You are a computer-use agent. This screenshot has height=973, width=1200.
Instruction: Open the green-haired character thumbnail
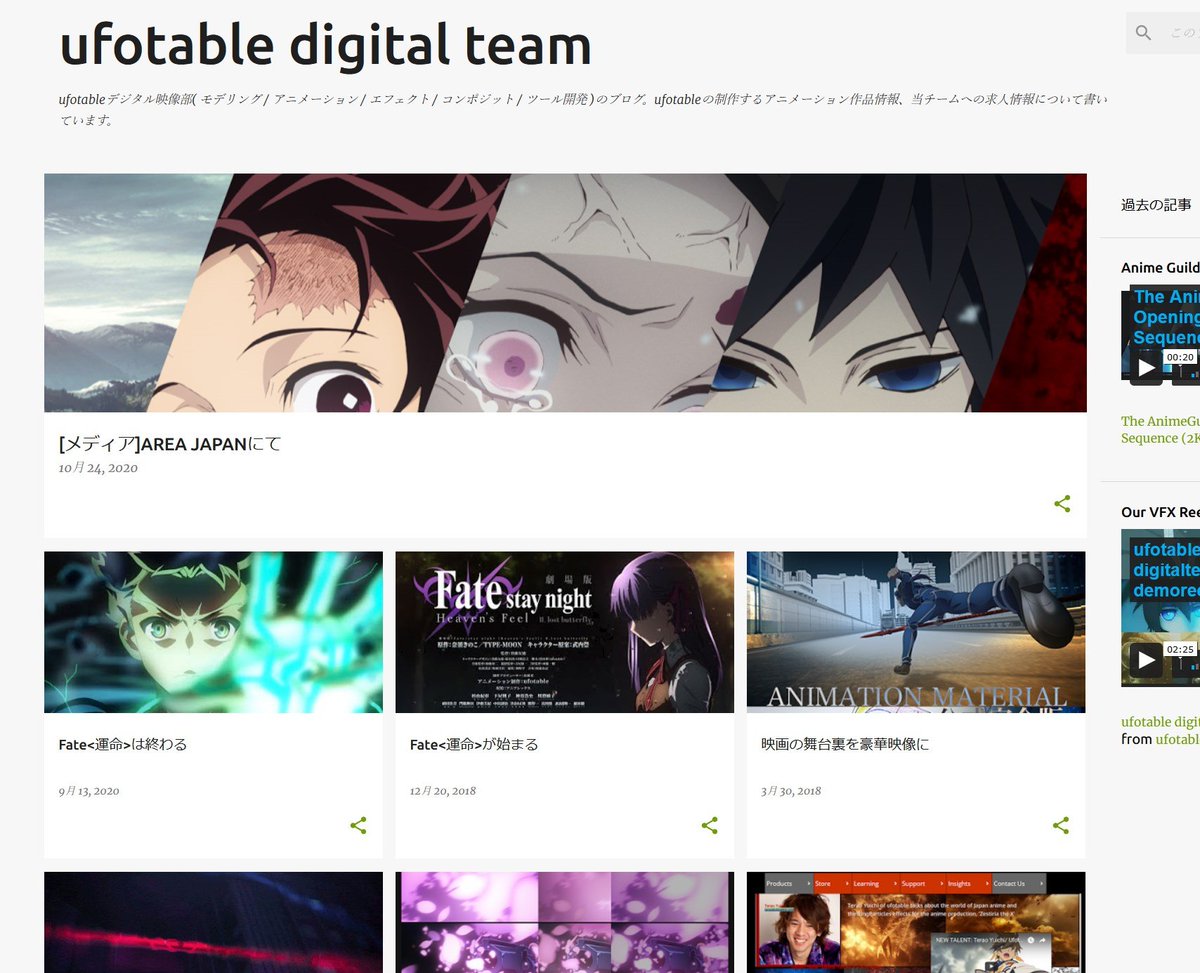pyautogui.click(x=213, y=632)
